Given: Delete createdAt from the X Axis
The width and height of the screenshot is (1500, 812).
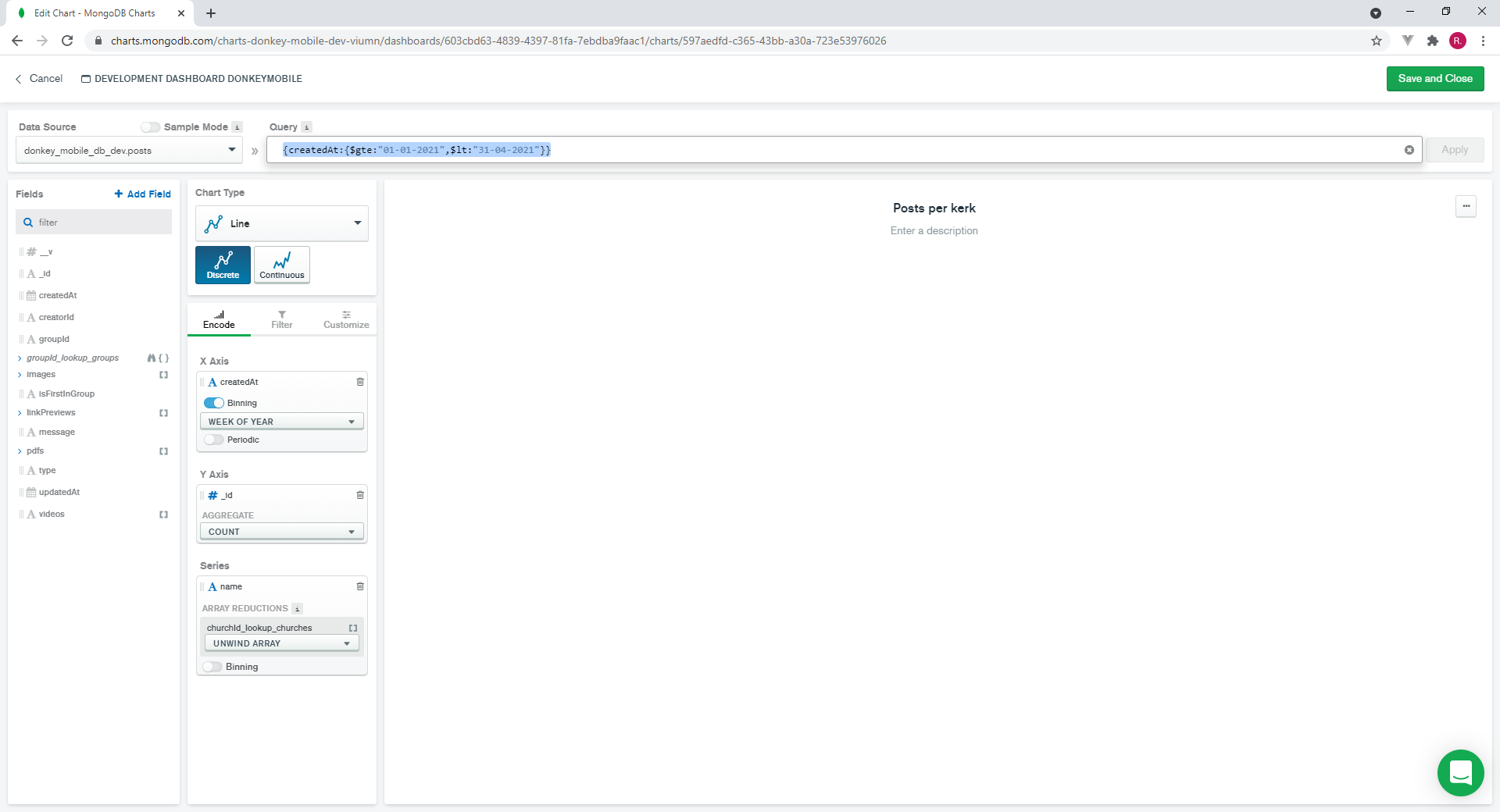Looking at the screenshot, I should (359, 382).
